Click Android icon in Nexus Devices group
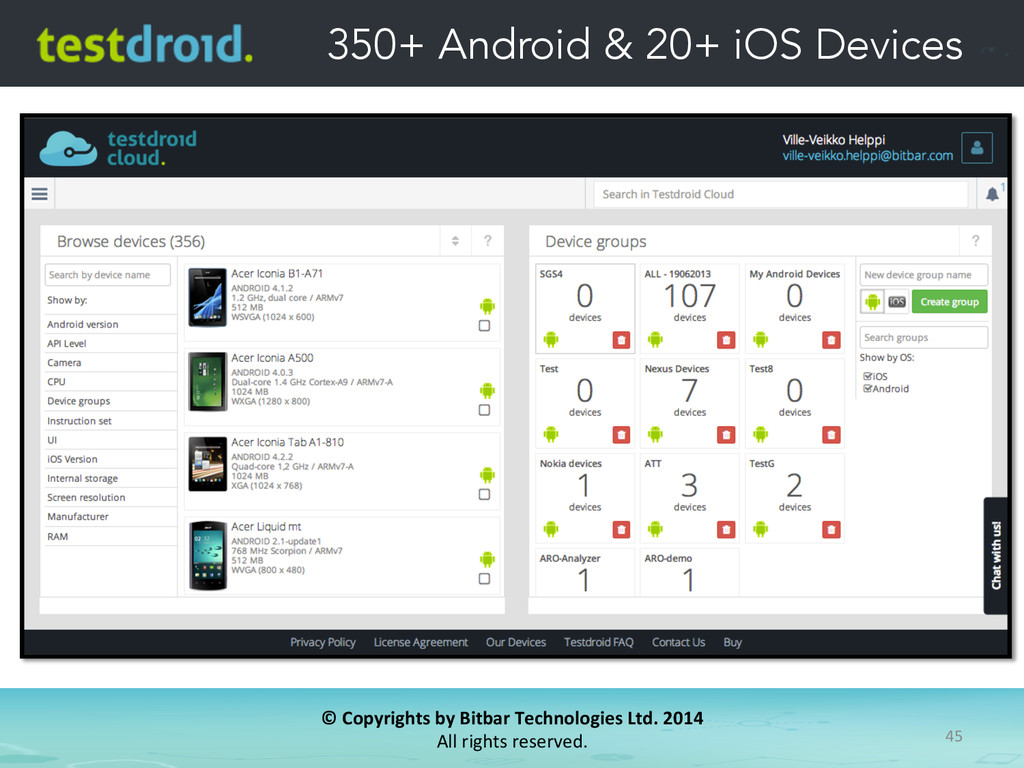Screen dimensions: 1024x768 coord(655,434)
